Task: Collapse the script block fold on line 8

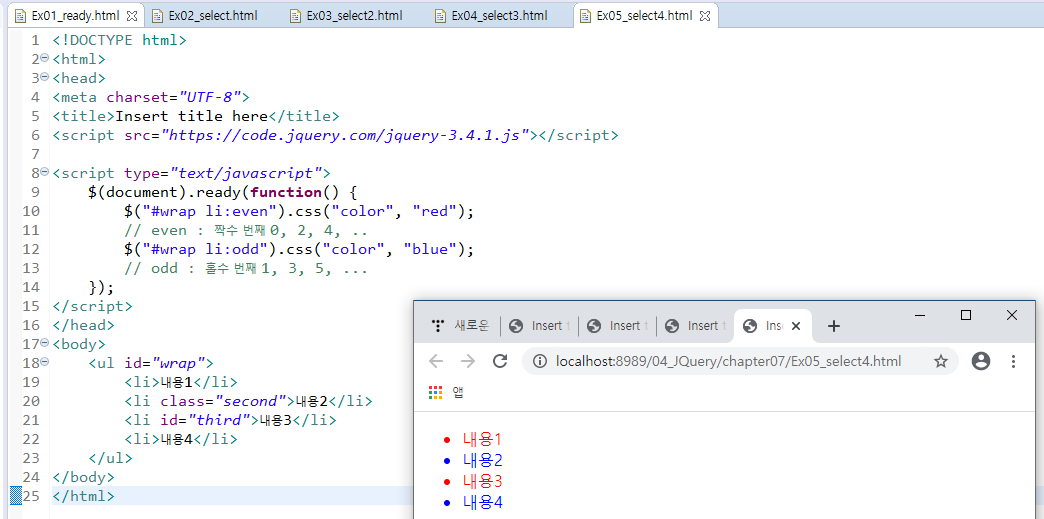Action: (x=45, y=172)
